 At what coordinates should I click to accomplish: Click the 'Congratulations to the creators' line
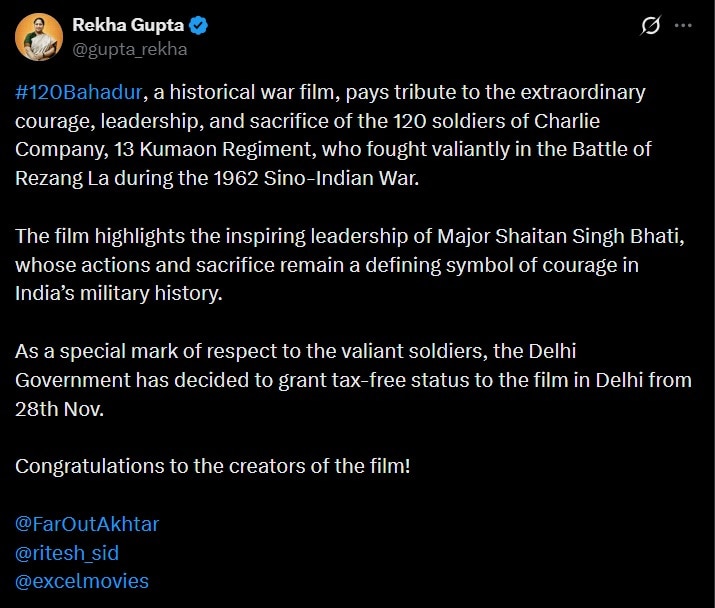[213, 466]
